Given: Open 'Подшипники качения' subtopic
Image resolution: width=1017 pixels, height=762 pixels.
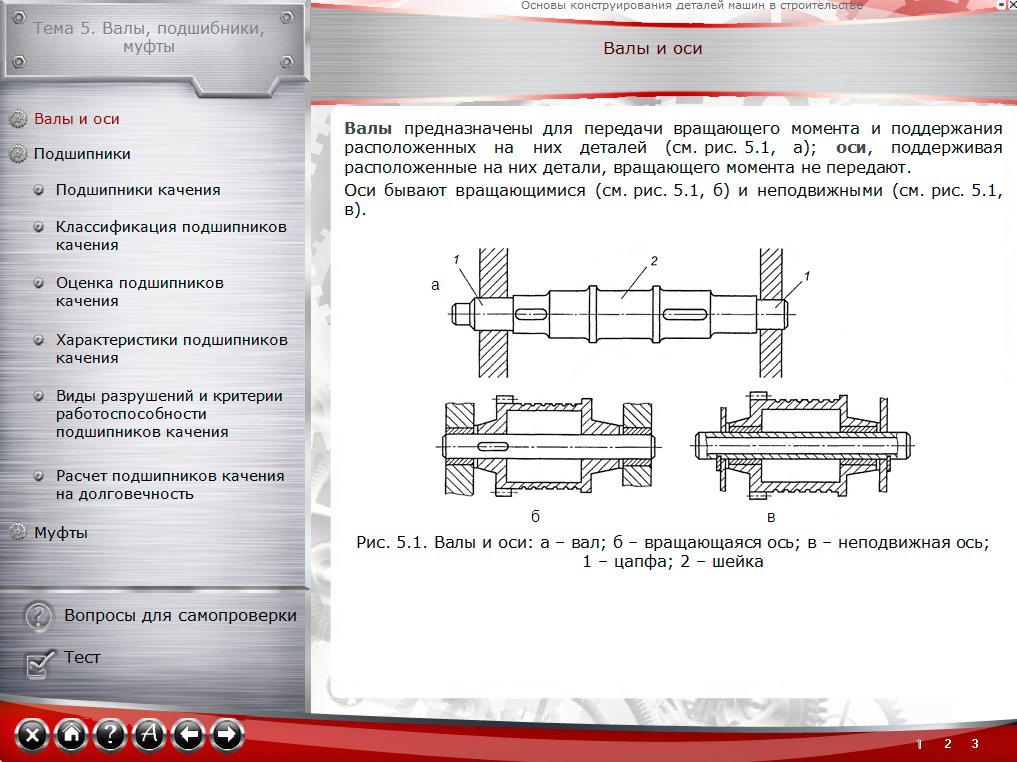Looking at the screenshot, I should 138,190.
